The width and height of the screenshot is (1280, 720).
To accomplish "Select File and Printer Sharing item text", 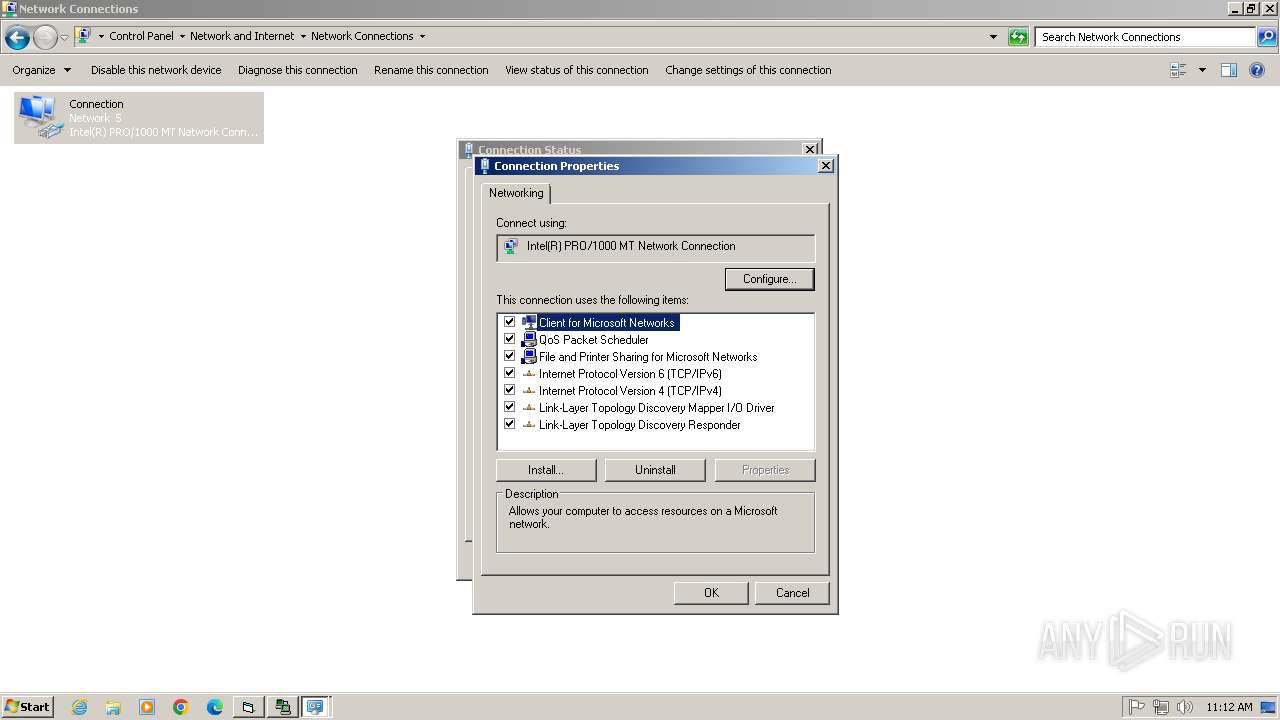I will 648,357.
